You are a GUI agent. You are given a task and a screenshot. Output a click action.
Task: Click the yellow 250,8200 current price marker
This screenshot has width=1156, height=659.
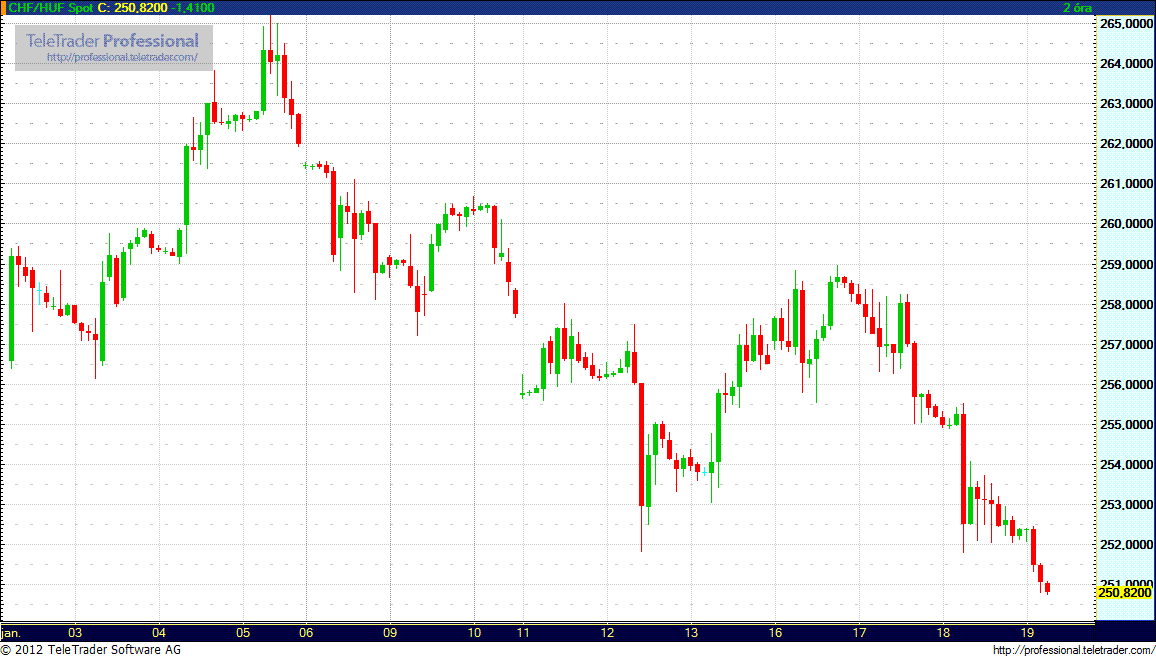click(1124, 593)
